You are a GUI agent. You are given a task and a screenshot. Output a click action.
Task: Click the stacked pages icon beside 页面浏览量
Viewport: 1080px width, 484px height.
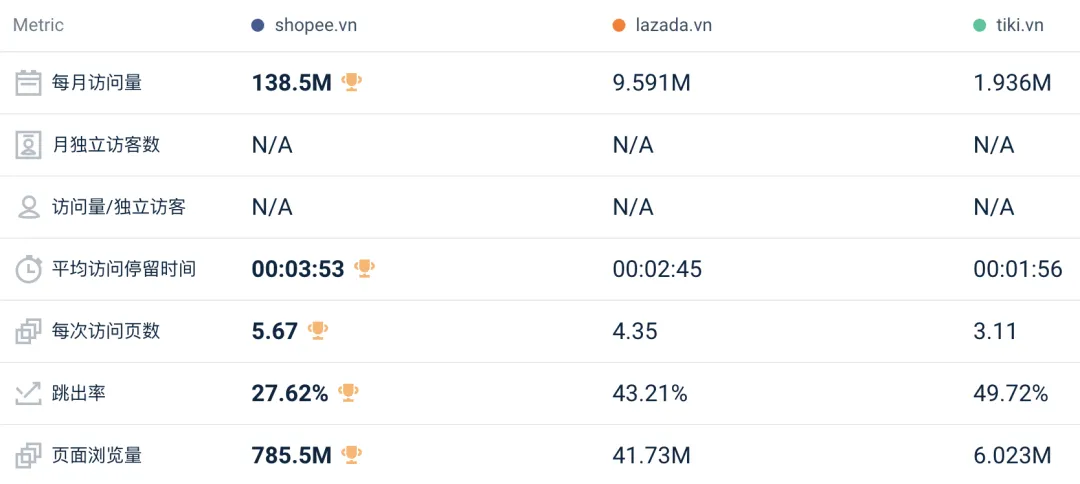click(x=28, y=455)
